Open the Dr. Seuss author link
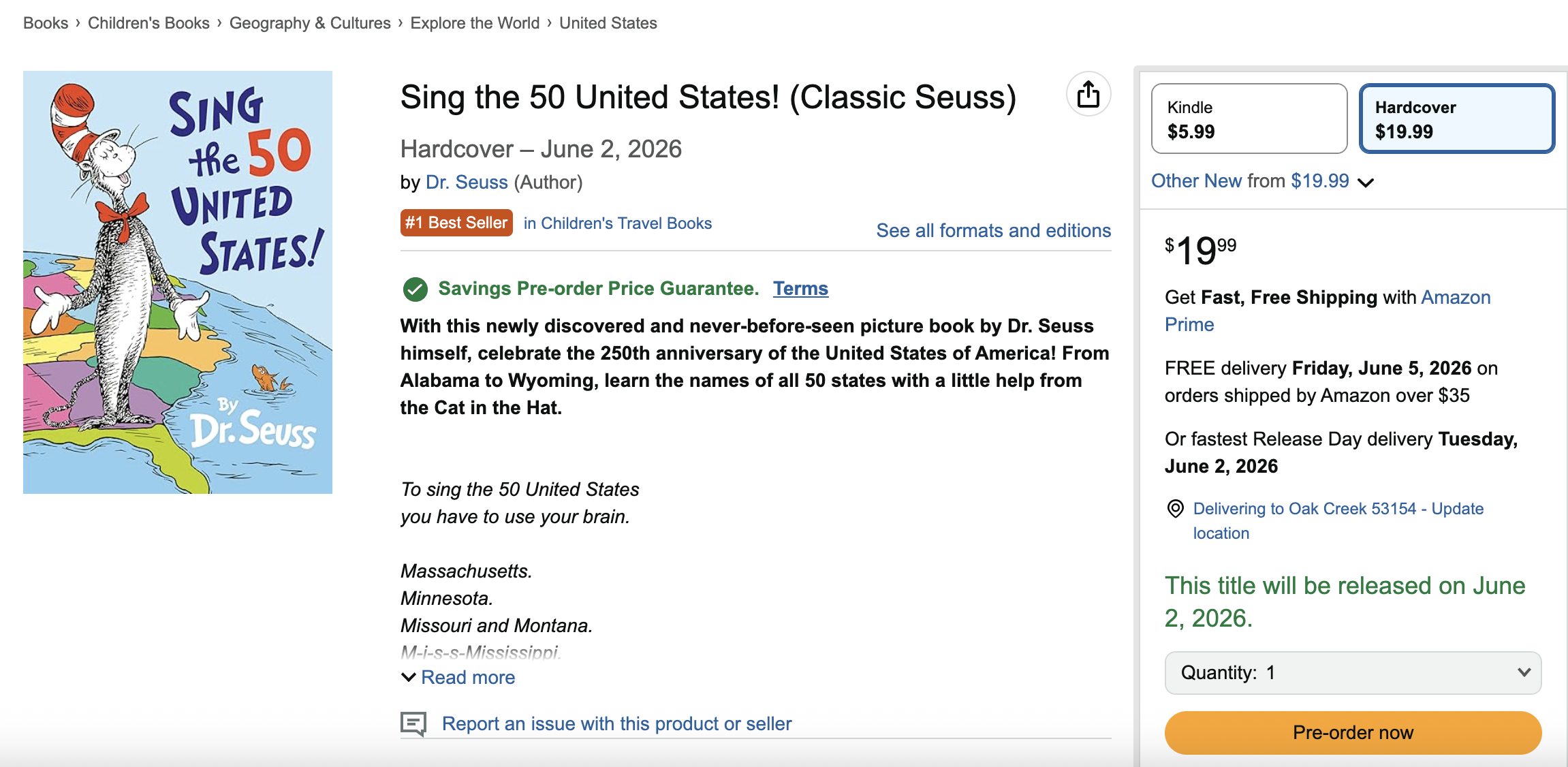Image resolution: width=1568 pixels, height=767 pixels. pos(467,182)
